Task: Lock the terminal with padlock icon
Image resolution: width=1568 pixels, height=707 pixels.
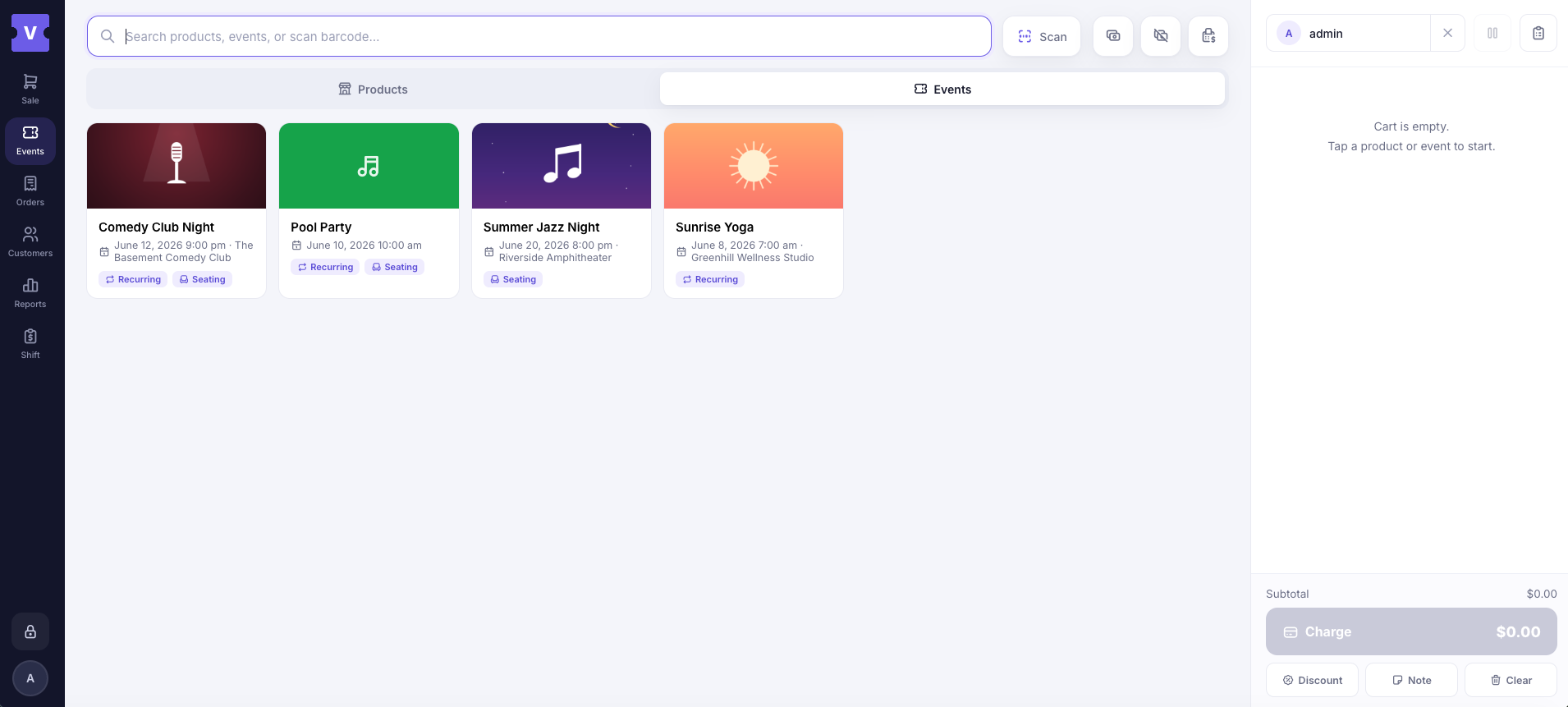Action: pyautogui.click(x=30, y=631)
